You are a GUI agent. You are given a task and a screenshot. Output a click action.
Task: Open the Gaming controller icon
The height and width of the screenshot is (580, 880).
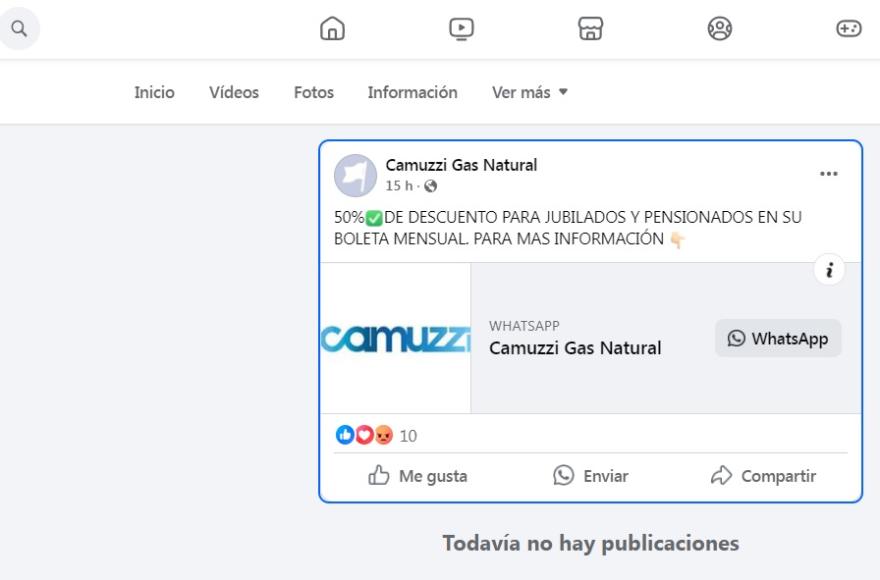[849, 28]
